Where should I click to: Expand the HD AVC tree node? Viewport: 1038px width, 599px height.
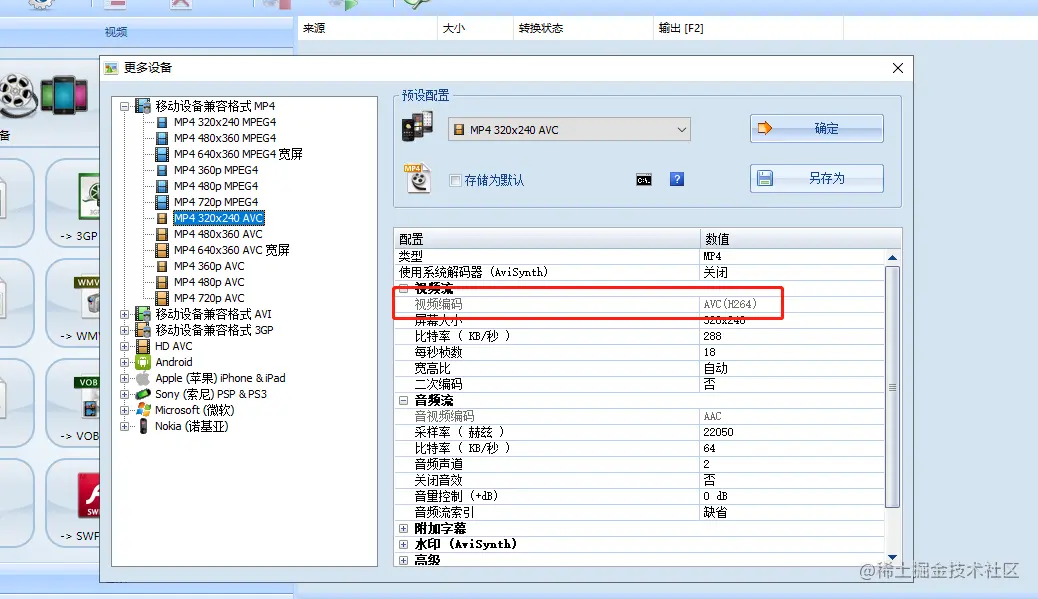point(124,346)
